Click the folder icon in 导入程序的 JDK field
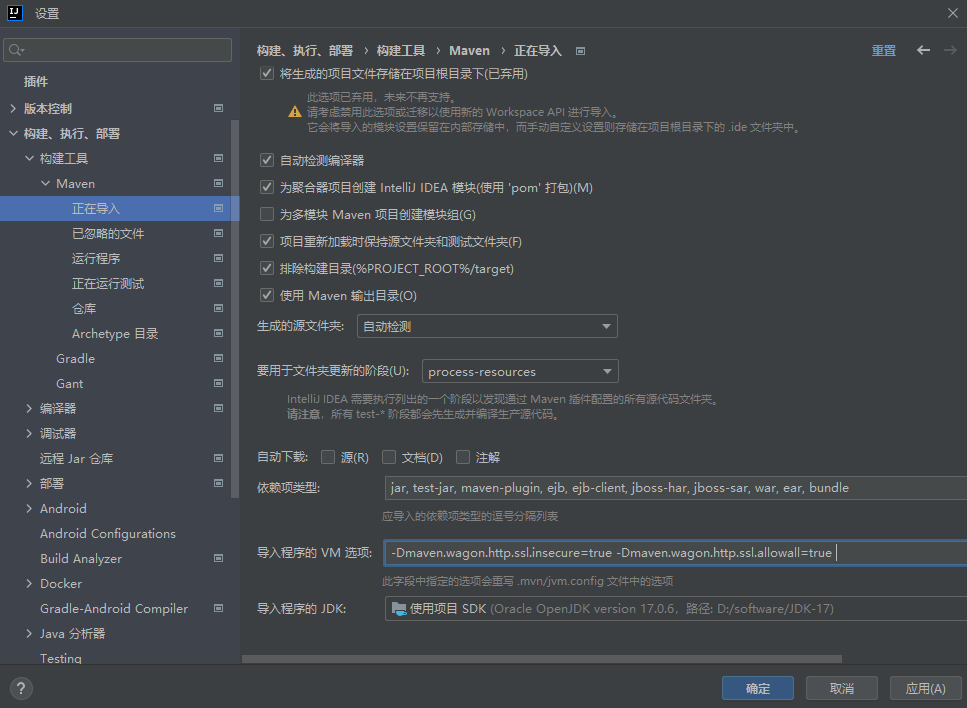The height and width of the screenshot is (708, 967). [x=399, y=609]
